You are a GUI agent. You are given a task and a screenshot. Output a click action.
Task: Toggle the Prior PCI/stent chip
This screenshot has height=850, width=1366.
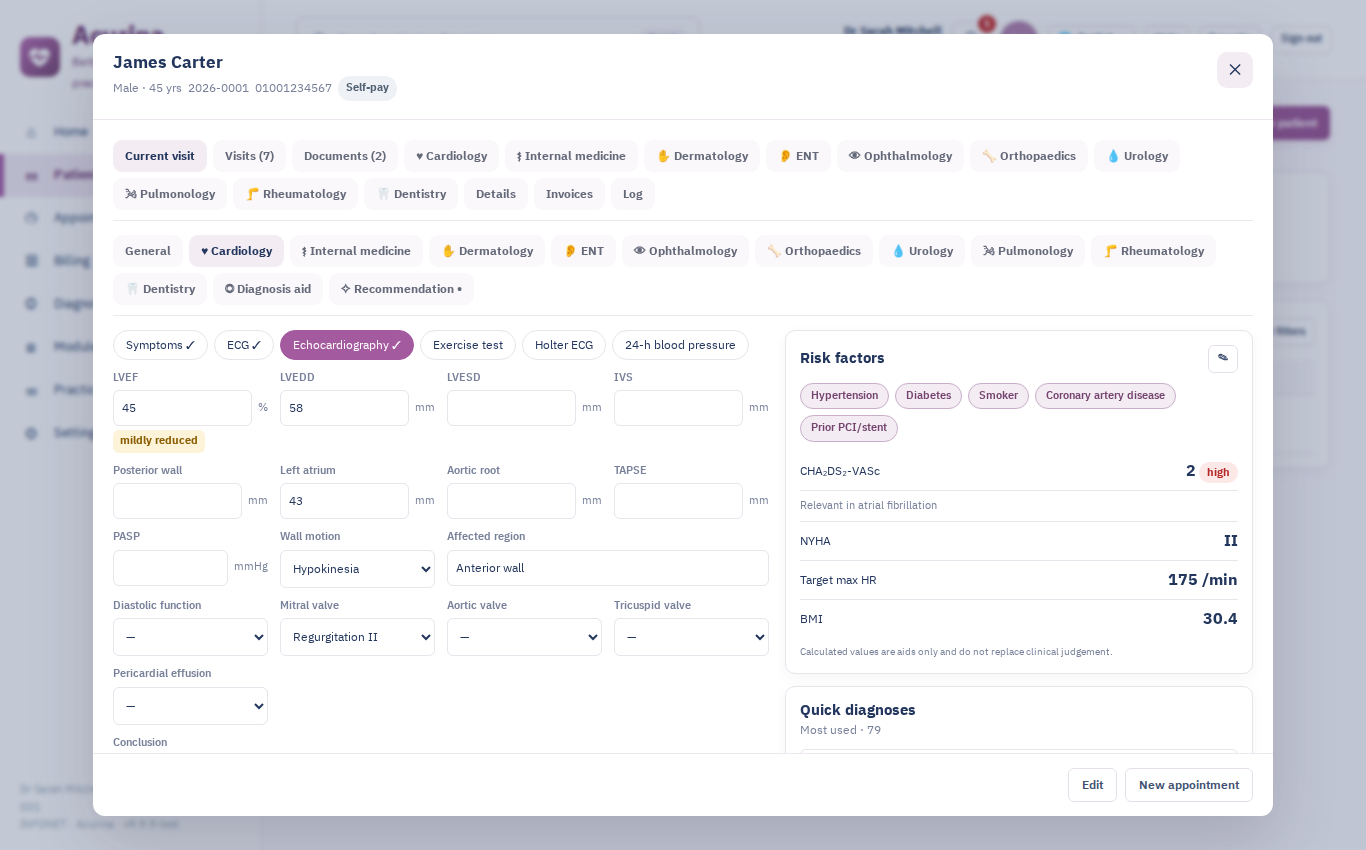point(849,428)
